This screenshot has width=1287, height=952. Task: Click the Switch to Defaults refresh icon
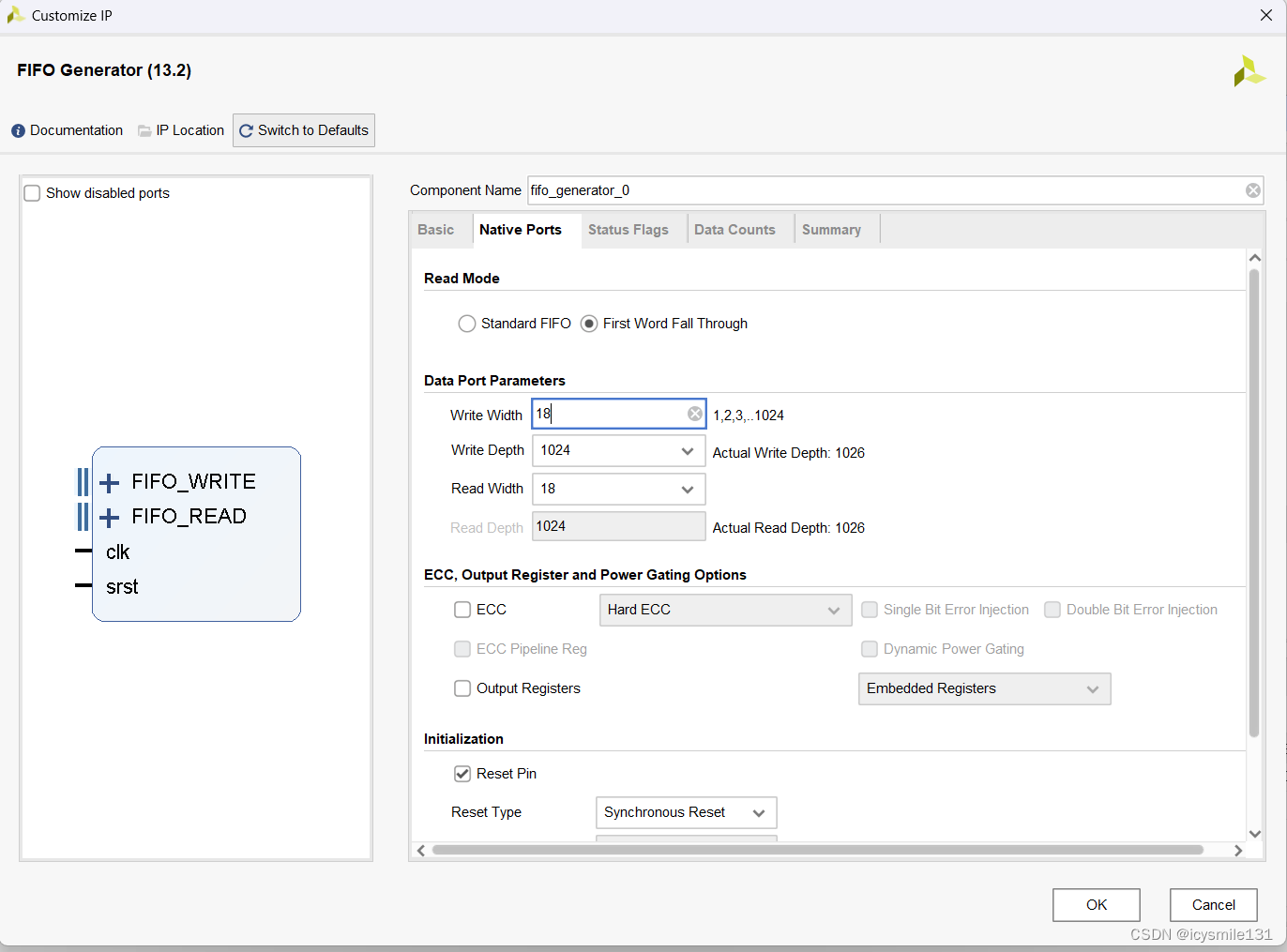click(246, 131)
